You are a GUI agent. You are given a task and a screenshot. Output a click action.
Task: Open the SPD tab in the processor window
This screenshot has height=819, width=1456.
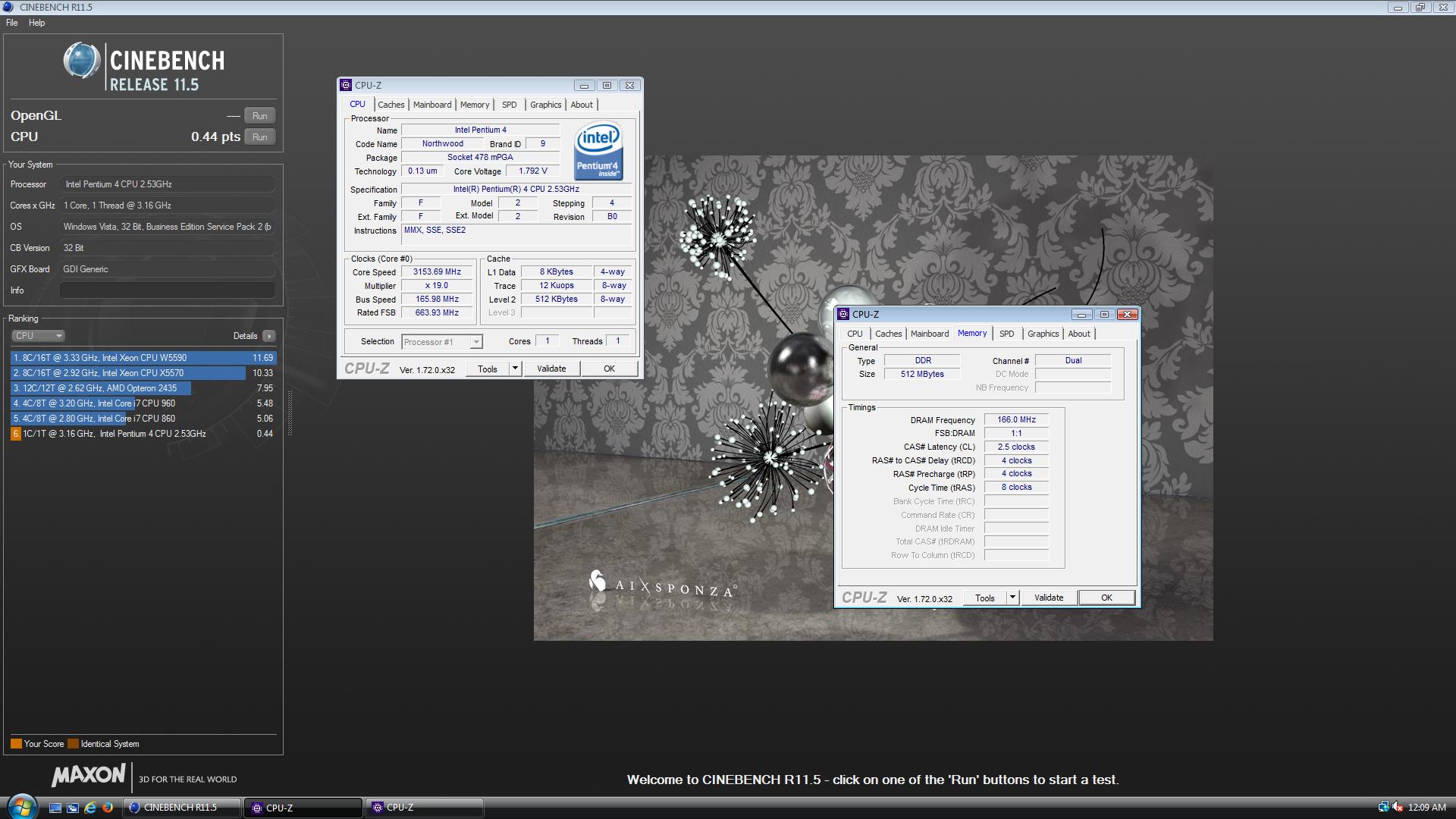(x=510, y=105)
